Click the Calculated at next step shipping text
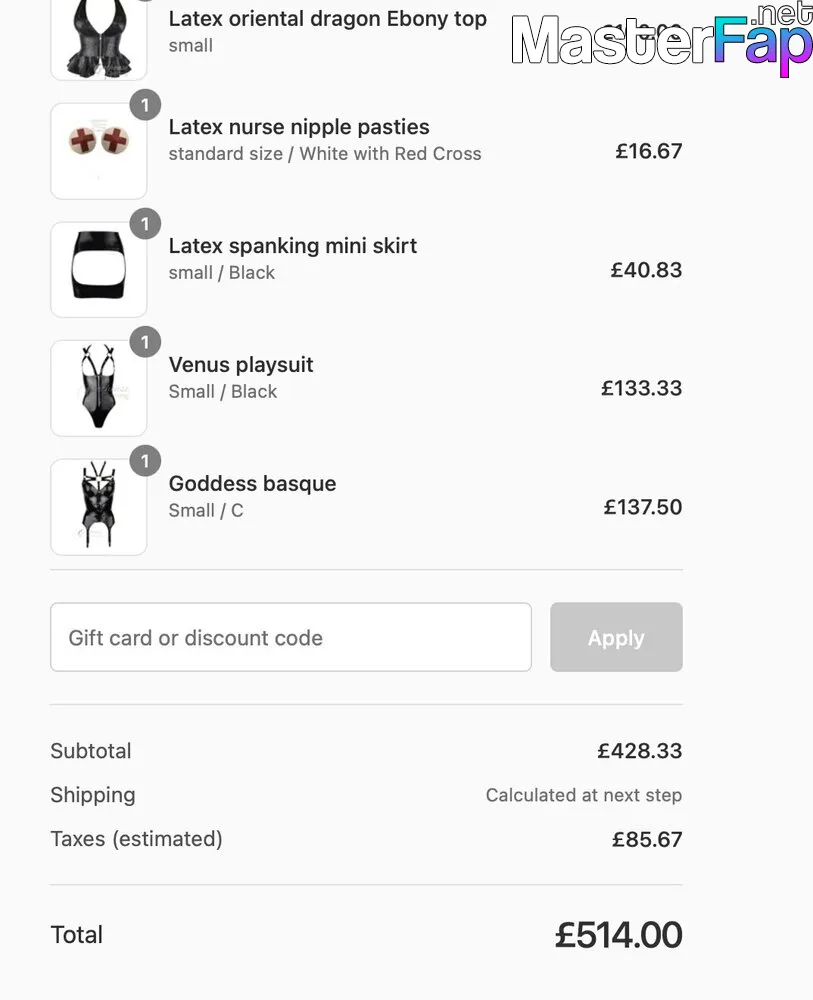Screen dimensions: 813x1000 pos(584,795)
